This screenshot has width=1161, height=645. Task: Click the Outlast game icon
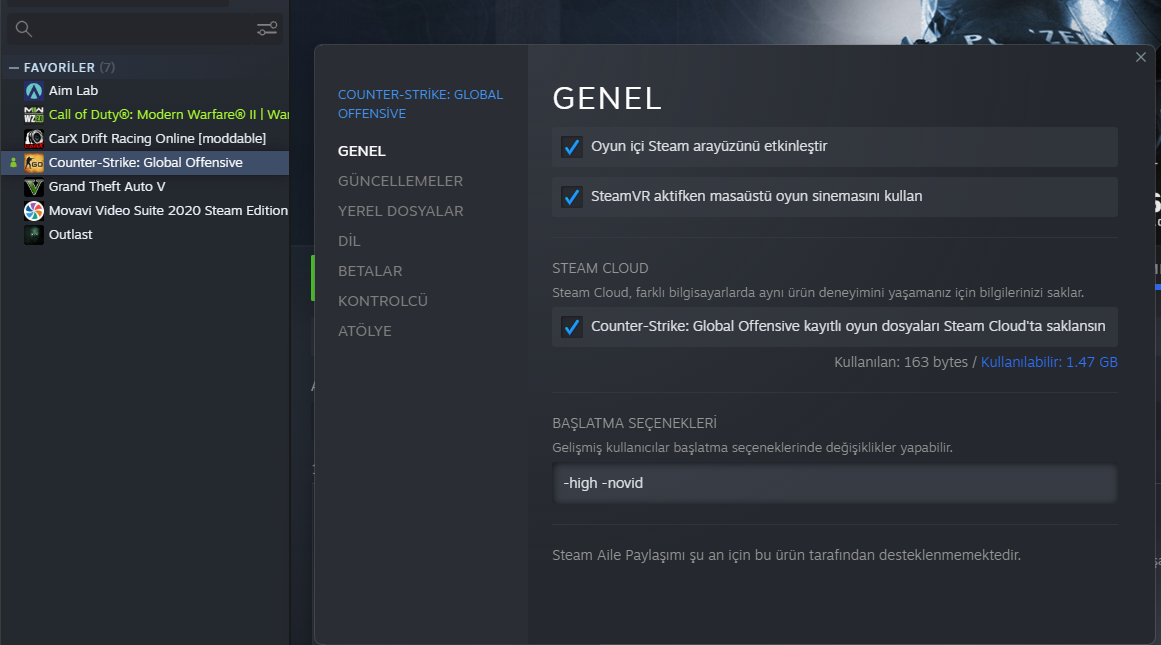(x=34, y=235)
